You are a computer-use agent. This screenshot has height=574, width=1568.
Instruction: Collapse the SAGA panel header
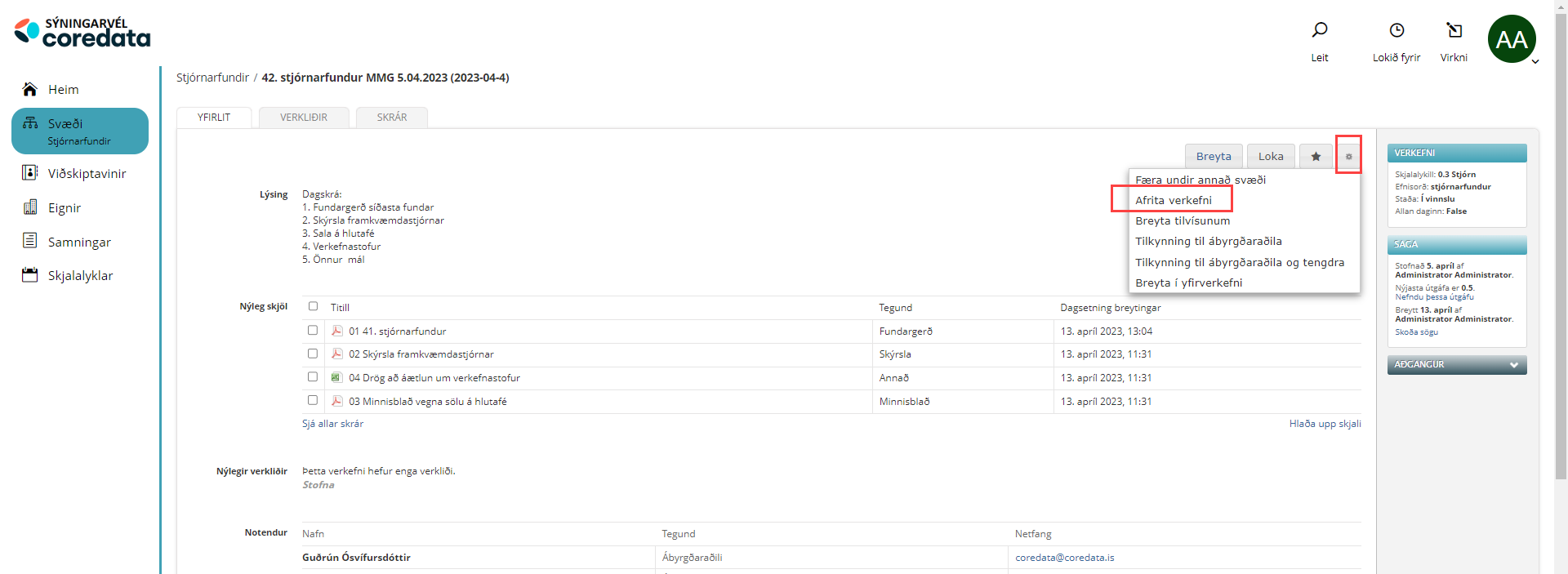point(1456,245)
